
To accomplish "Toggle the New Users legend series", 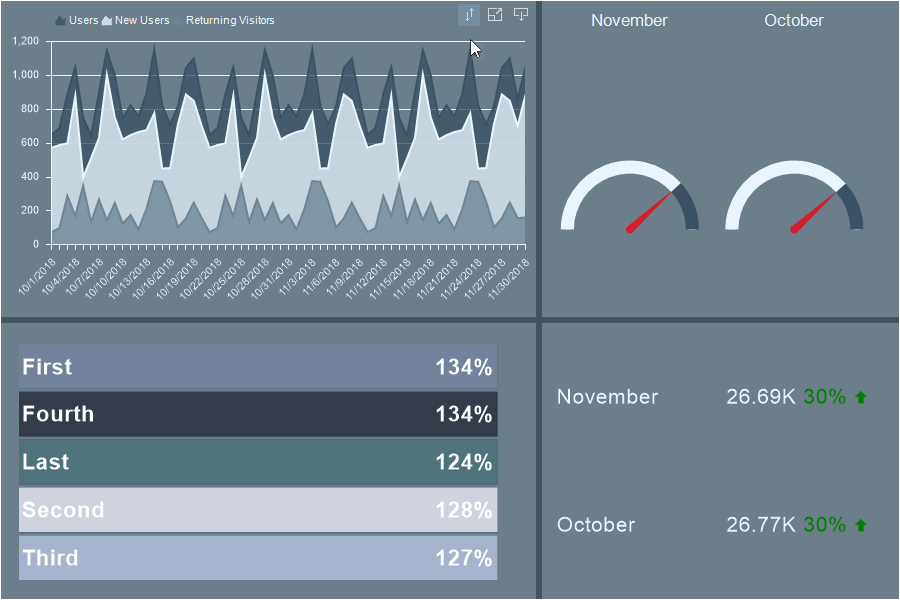I will click(x=135, y=20).
